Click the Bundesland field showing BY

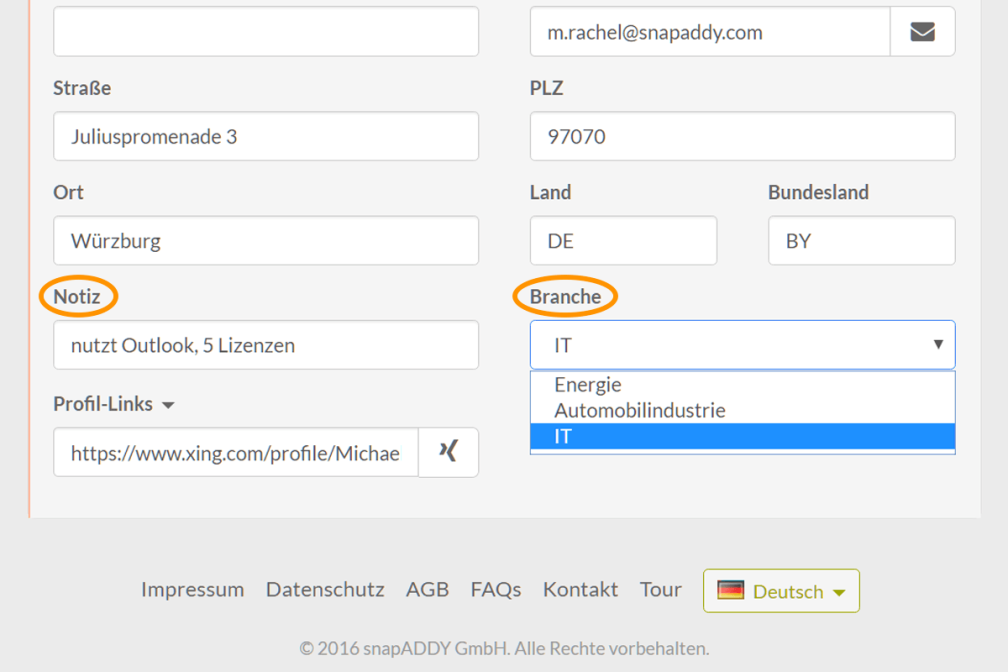tap(861, 240)
